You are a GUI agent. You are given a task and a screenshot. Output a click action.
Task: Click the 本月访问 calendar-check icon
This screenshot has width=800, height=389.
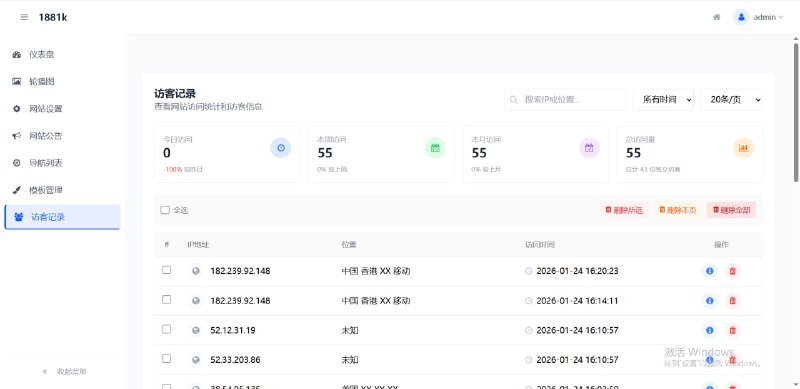[x=589, y=148]
